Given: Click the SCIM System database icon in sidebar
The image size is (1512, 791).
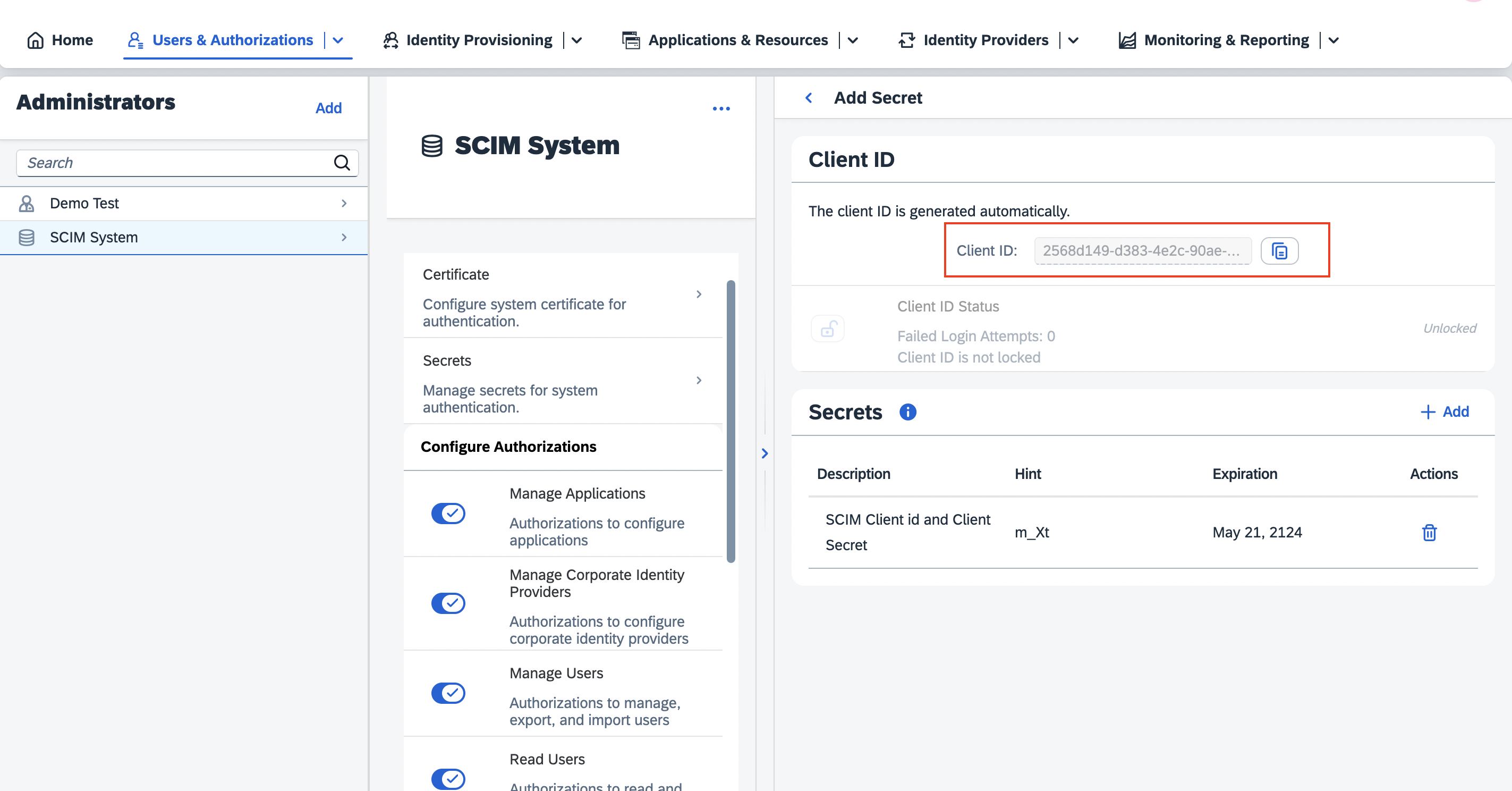Looking at the screenshot, I should click(x=26, y=237).
